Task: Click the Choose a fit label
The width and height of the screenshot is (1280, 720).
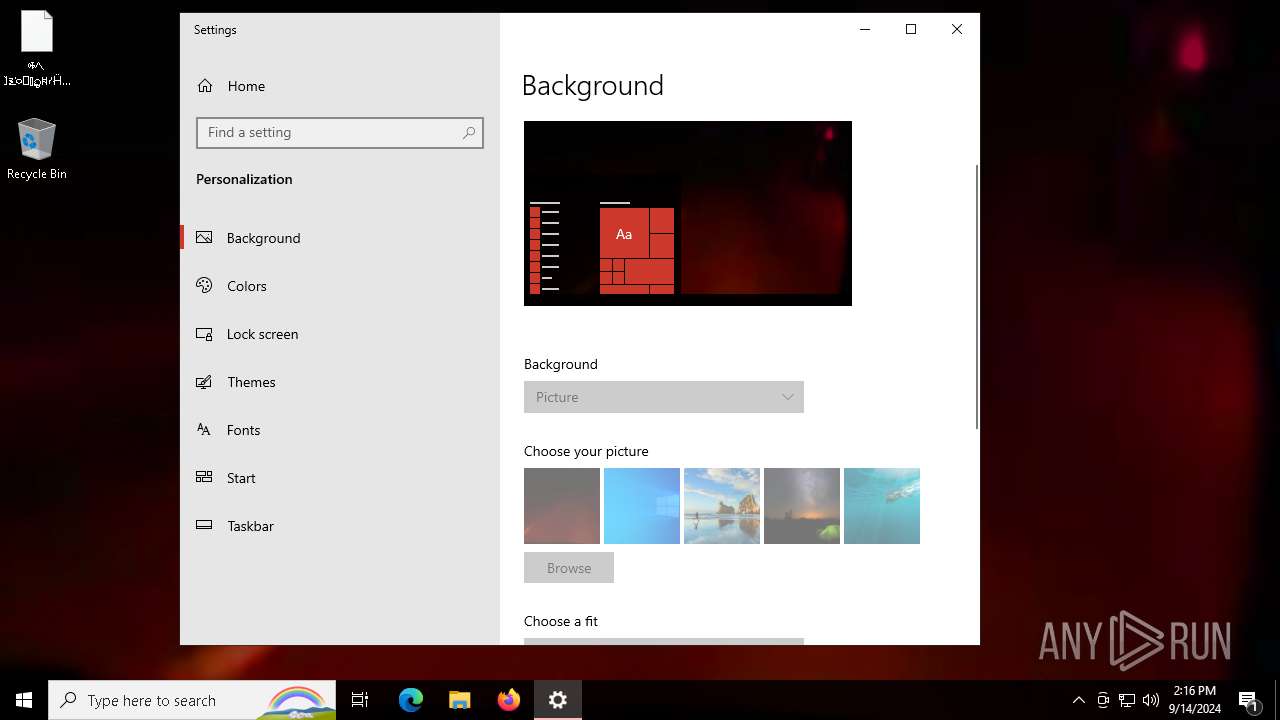Action: point(561,621)
